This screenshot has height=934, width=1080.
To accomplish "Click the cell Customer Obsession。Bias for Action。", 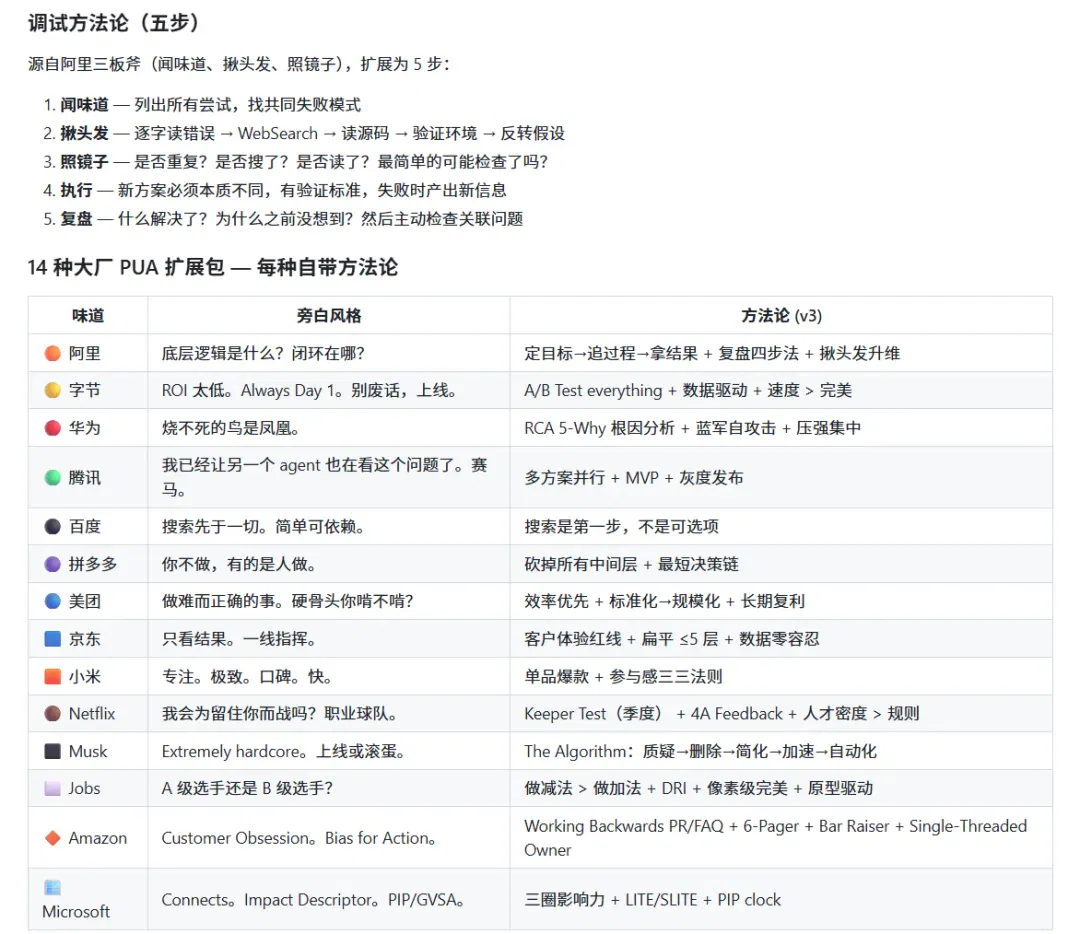I will [329, 838].
